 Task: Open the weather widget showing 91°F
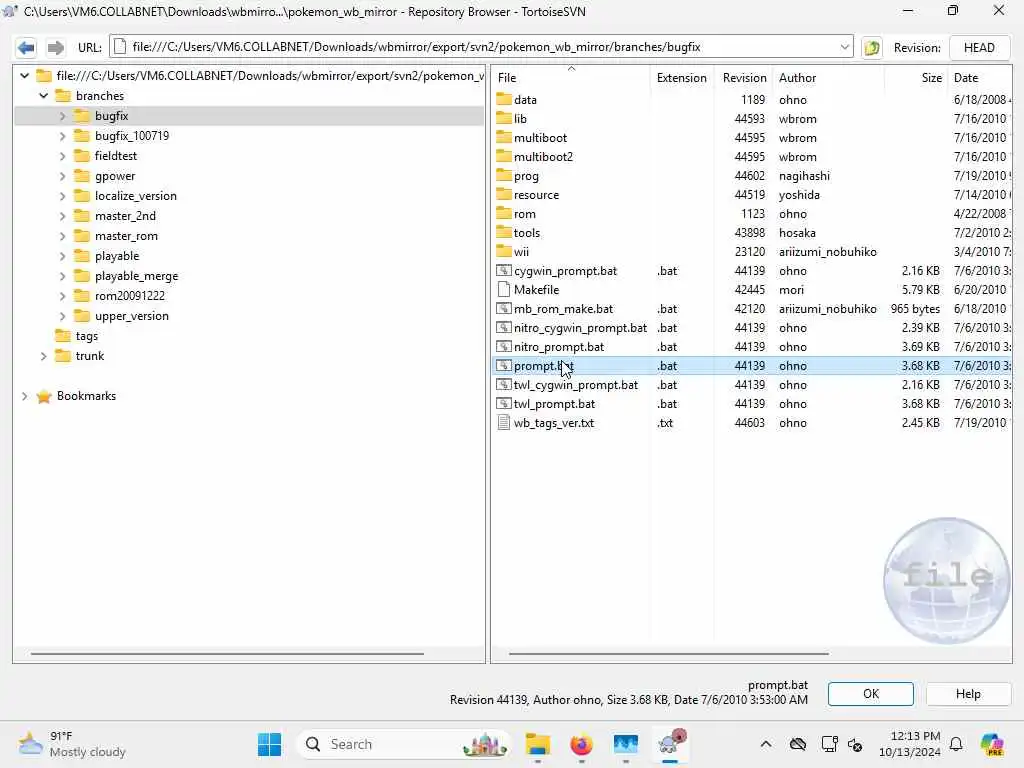coord(72,744)
